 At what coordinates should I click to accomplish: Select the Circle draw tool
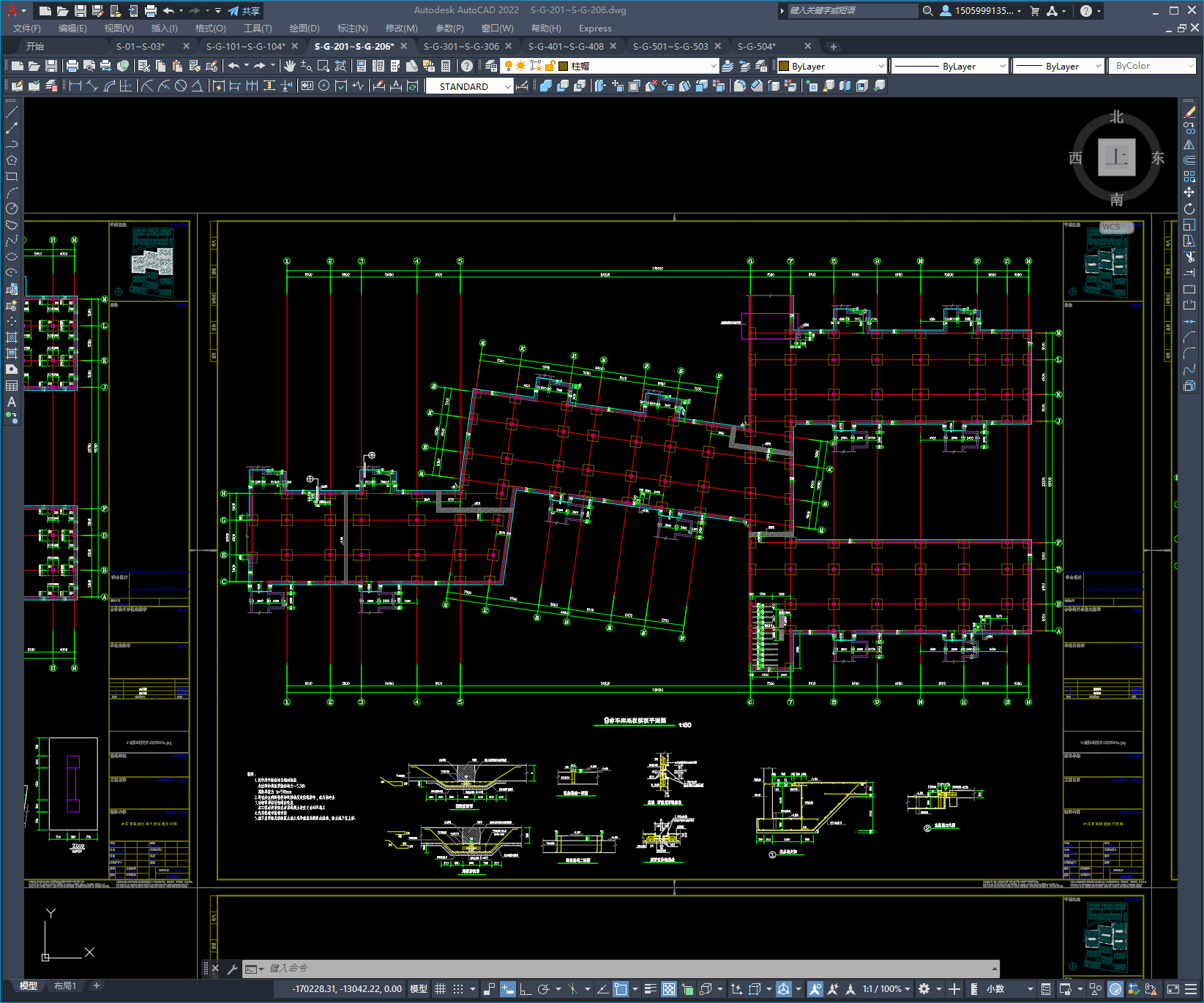pos(12,209)
